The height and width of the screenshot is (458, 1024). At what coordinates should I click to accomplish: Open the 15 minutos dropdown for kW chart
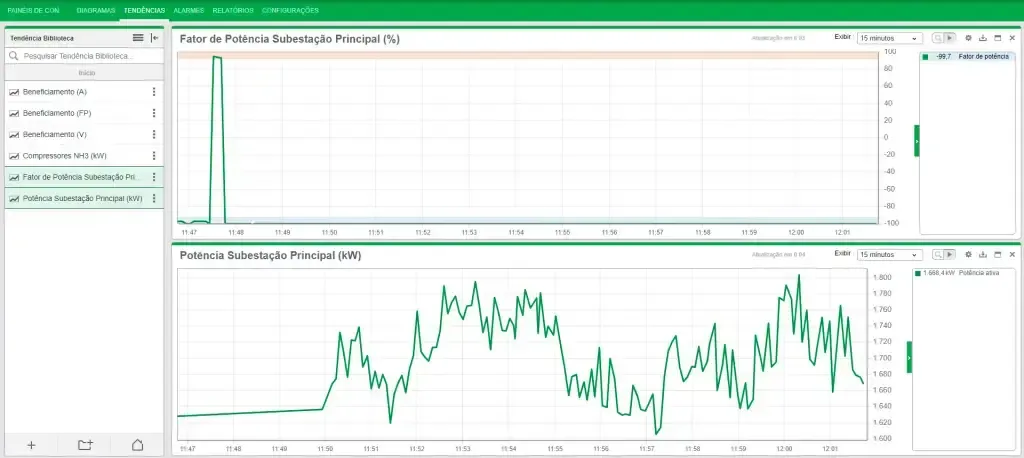tap(889, 254)
